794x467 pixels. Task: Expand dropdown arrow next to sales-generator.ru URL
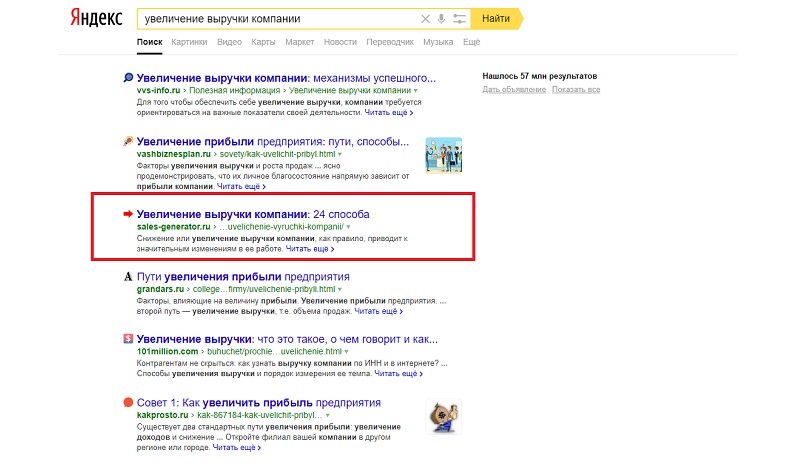coord(348,227)
